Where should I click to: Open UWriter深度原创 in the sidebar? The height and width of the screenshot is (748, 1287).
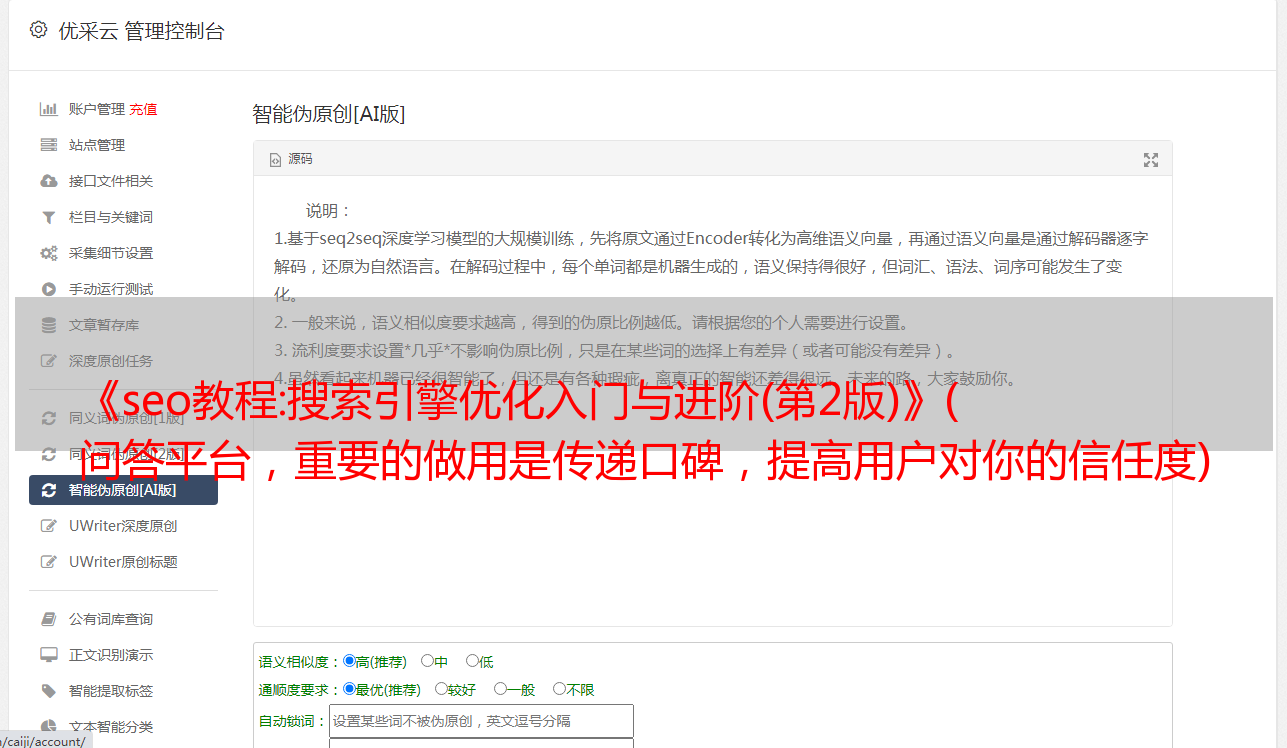tap(123, 526)
